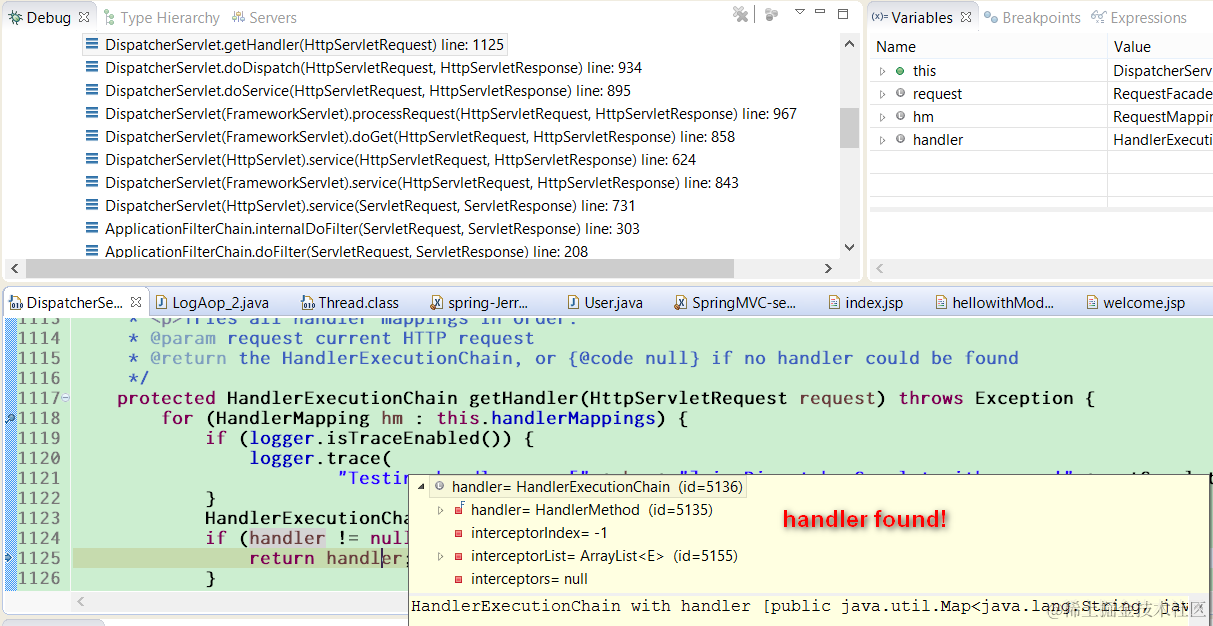Image resolution: width=1213 pixels, height=626 pixels.
Task: Click the HandlerExecuti value cell
Action: pyautogui.click(x=1162, y=140)
